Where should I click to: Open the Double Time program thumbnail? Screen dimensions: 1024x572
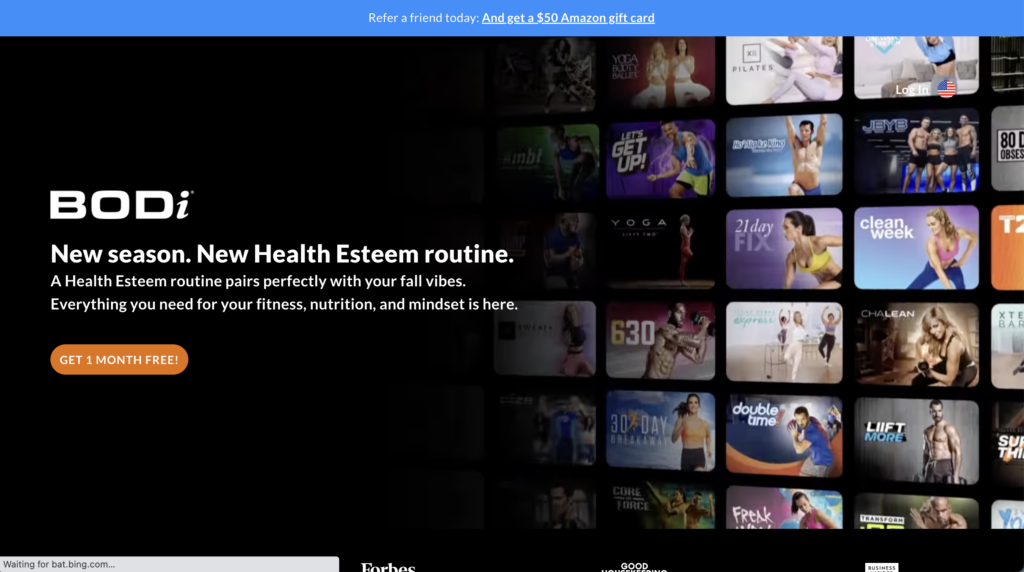pos(784,436)
